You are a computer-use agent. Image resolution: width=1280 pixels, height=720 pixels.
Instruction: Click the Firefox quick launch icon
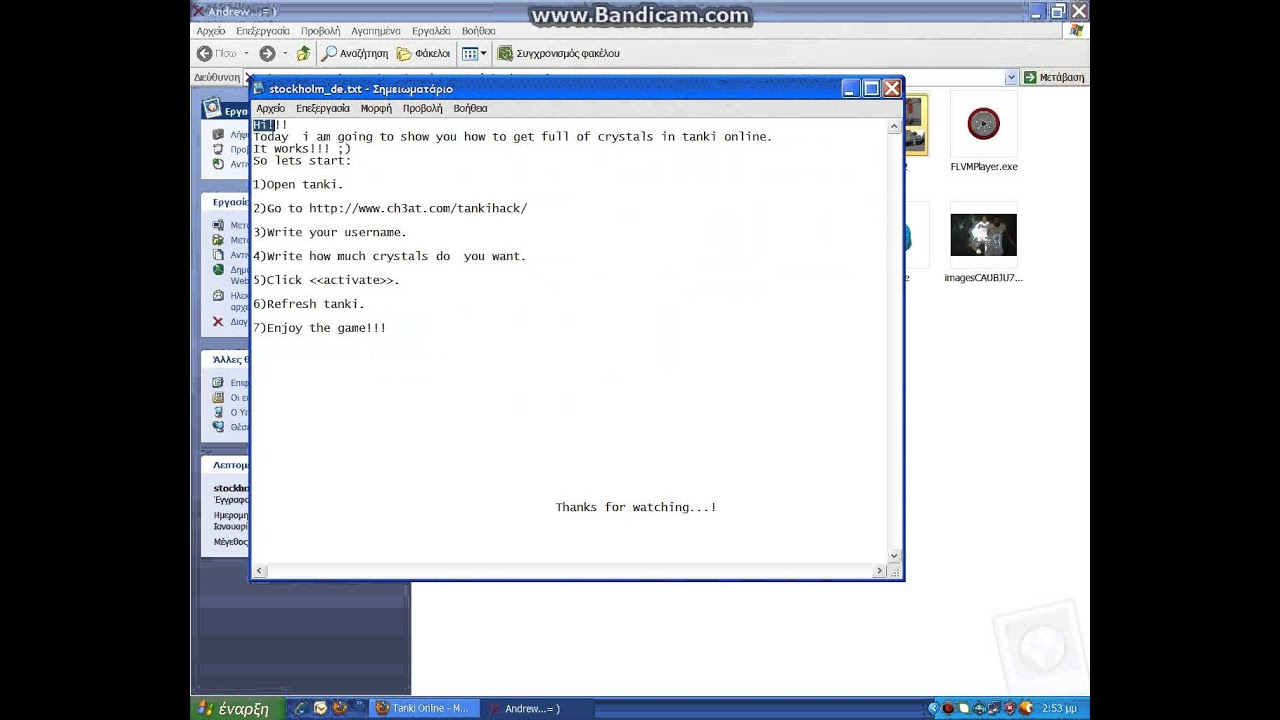click(341, 709)
